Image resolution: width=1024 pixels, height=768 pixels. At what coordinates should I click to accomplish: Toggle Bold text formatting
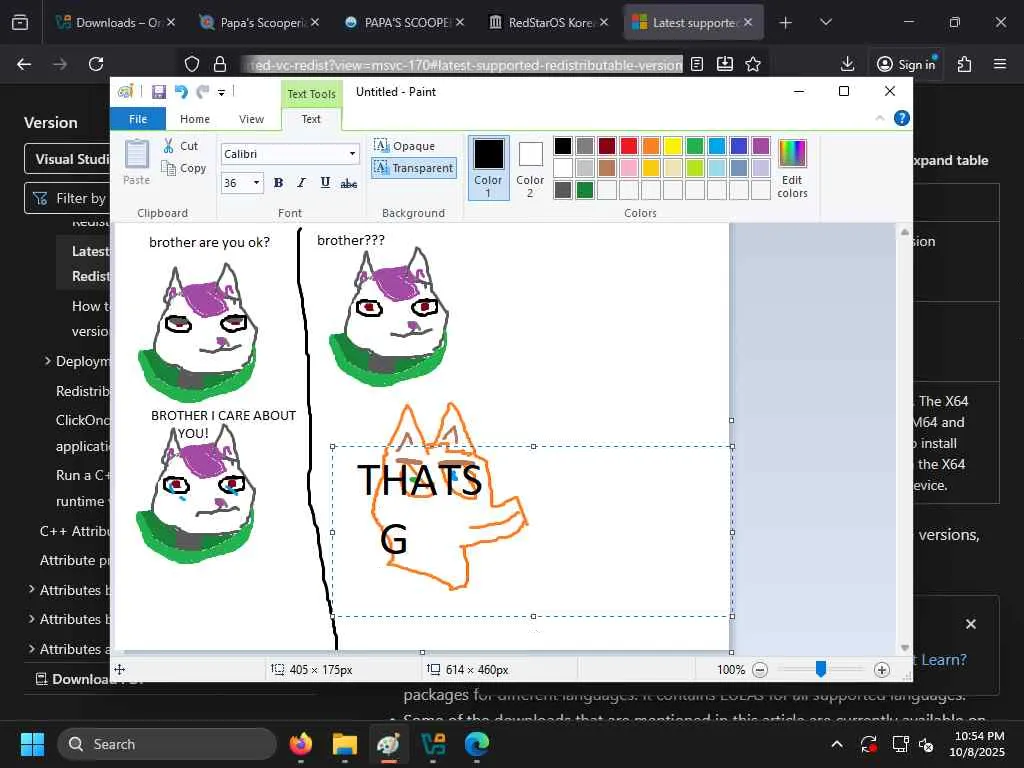(278, 183)
